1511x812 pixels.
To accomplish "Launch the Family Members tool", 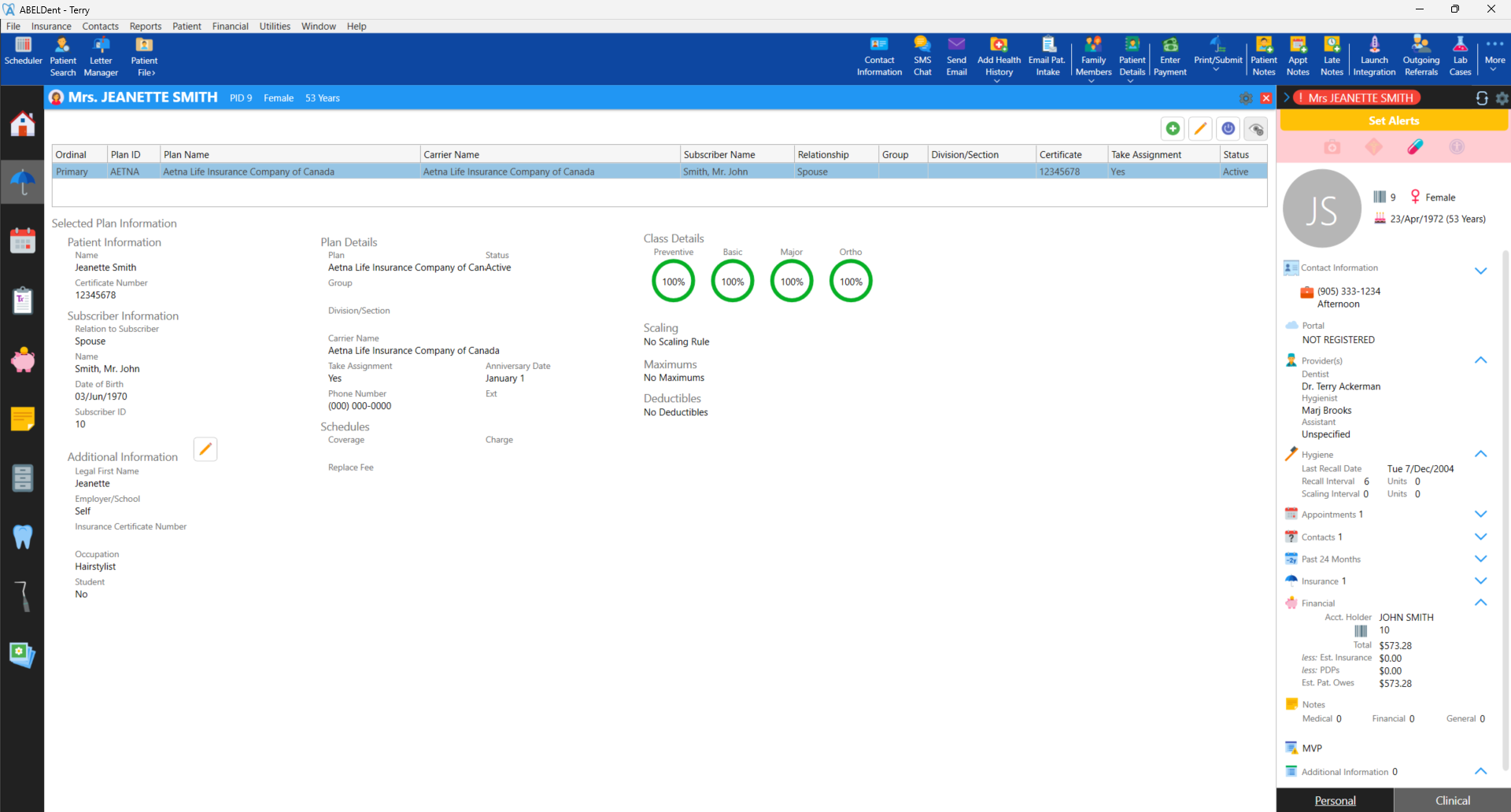I will click(1092, 53).
